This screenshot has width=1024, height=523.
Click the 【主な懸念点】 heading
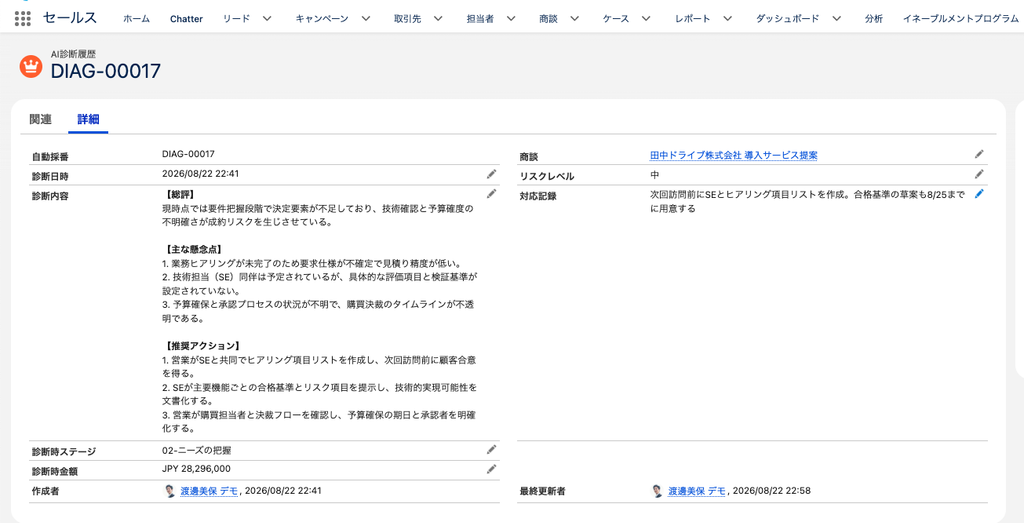click(194, 249)
